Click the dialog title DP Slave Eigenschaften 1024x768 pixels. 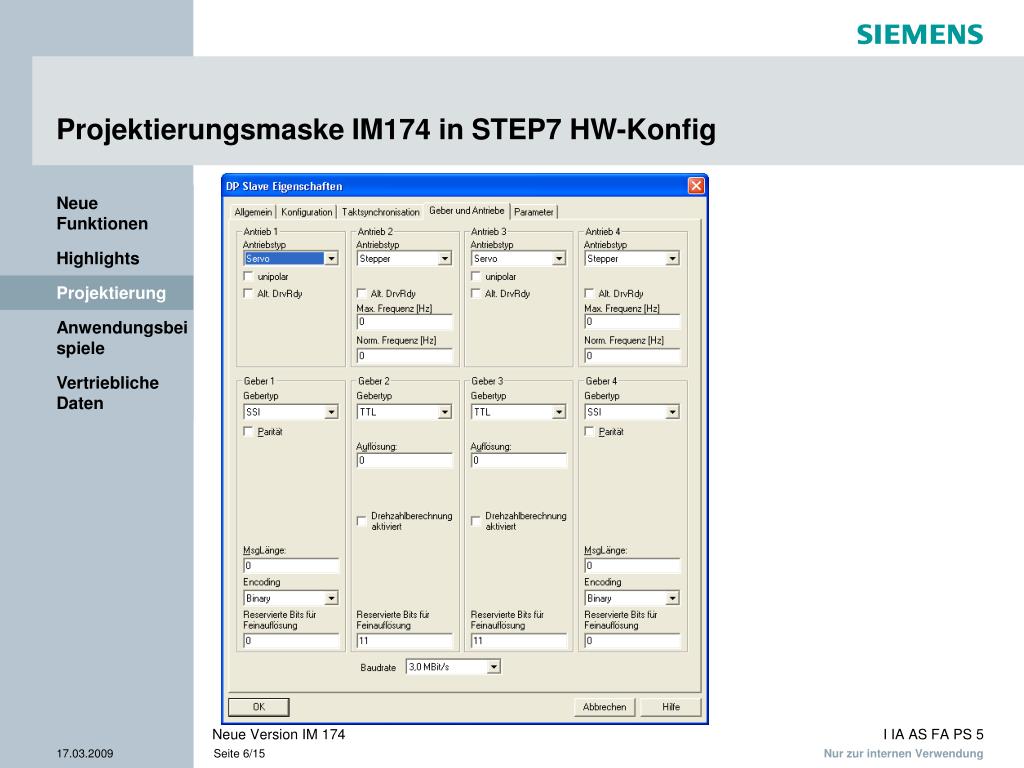click(x=284, y=186)
